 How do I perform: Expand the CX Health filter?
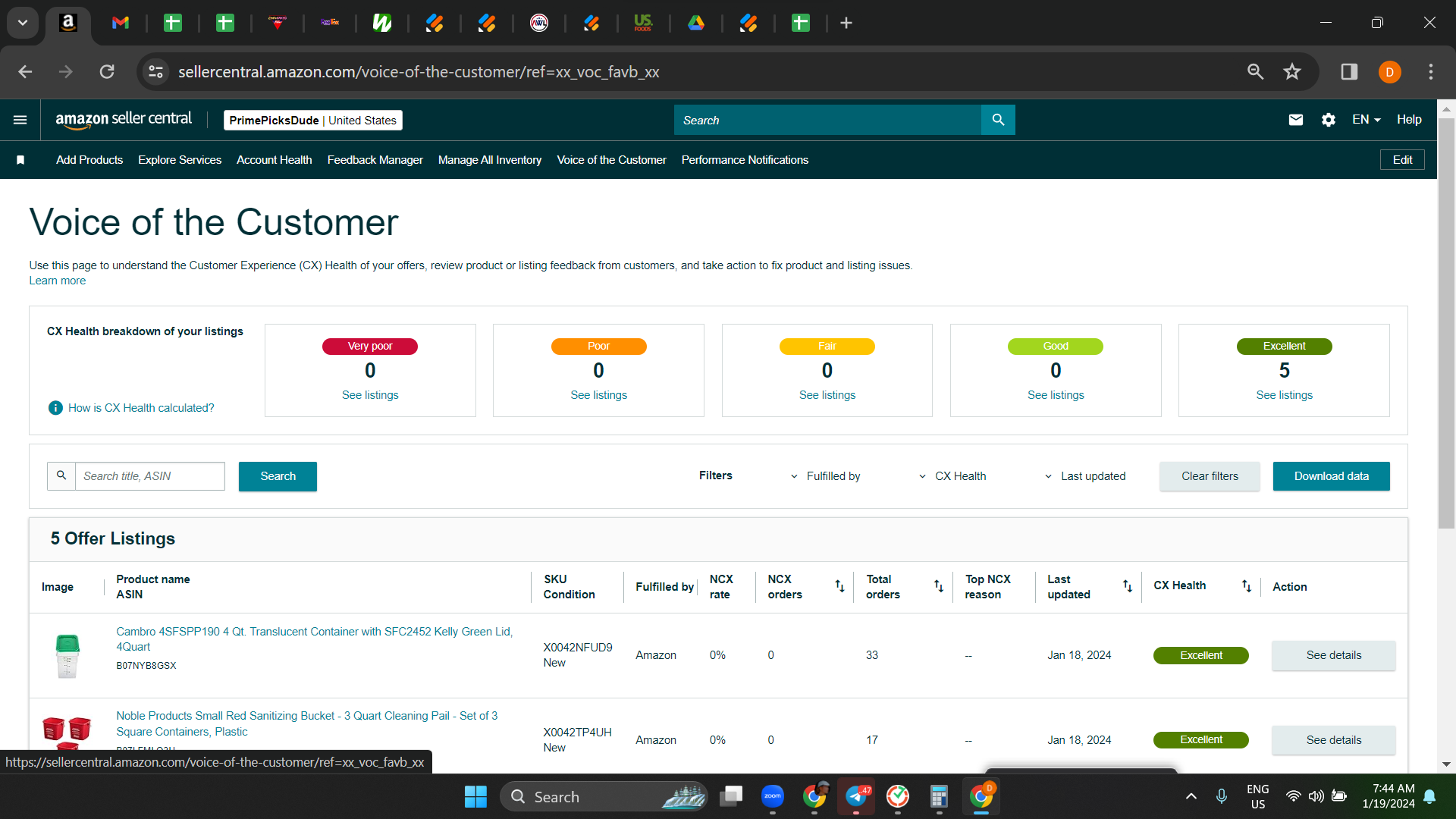[952, 476]
